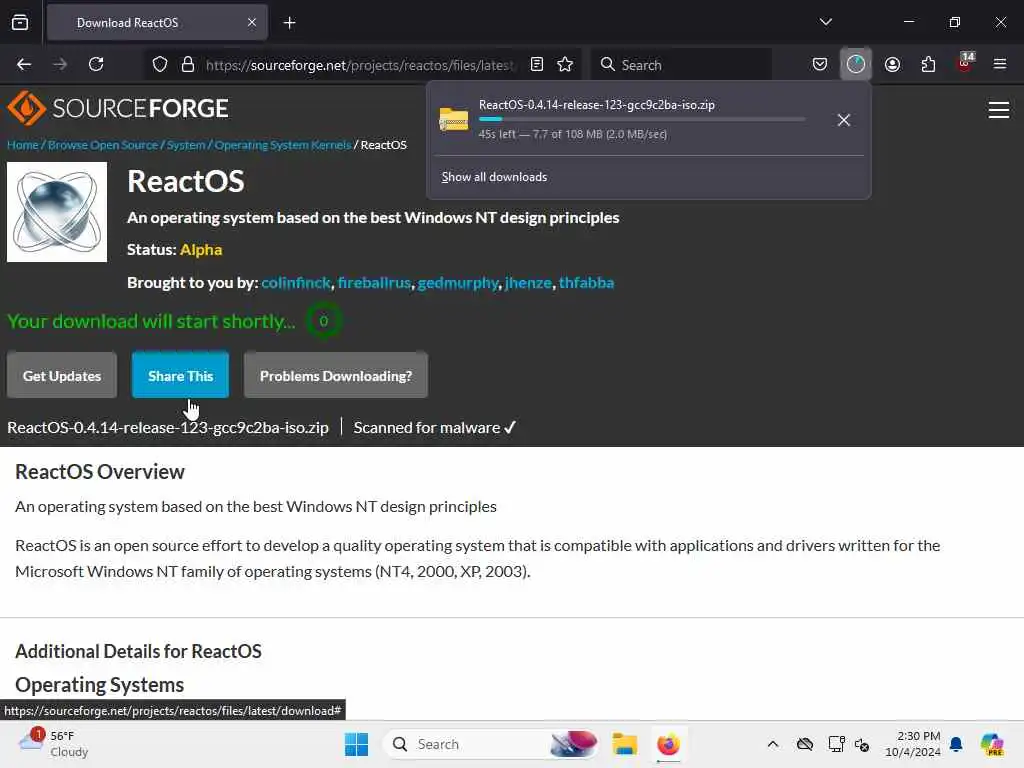
Task: Follow the Home breadcrumb link
Action: tap(23, 145)
